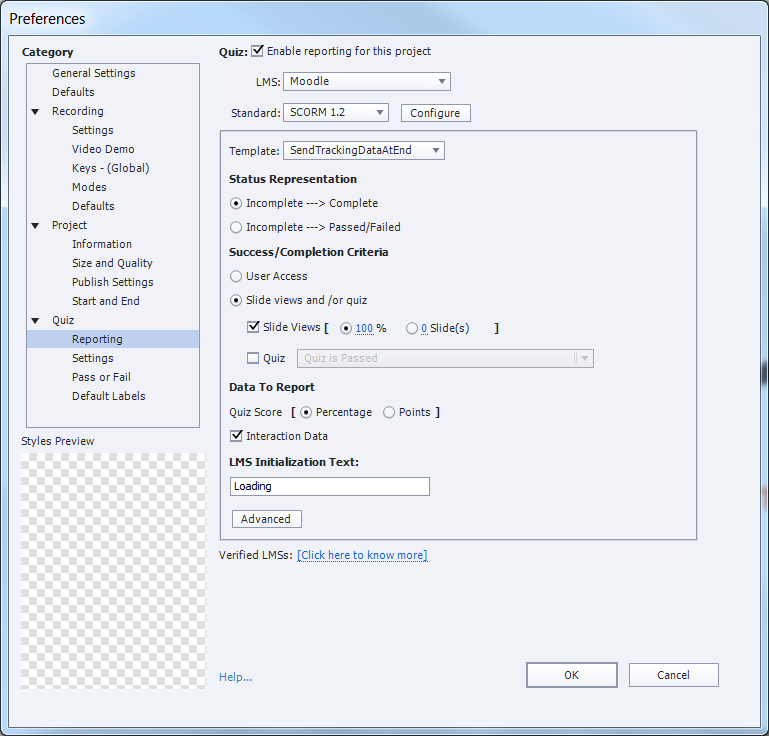This screenshot has width=769, height=736.
Task: Collapse the Quiz category arrow
Action: pos(35,321)
